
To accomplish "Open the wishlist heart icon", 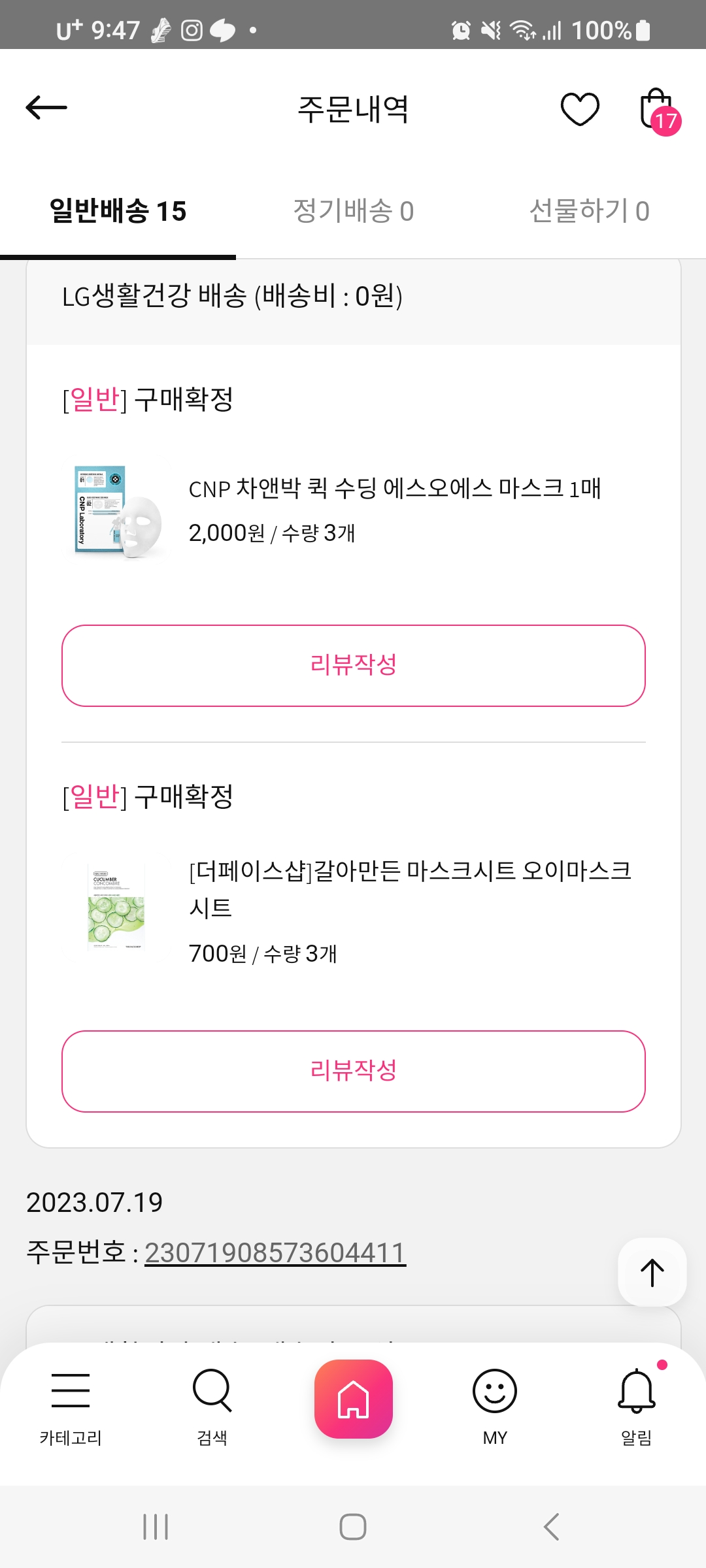I will pos(580,109).
